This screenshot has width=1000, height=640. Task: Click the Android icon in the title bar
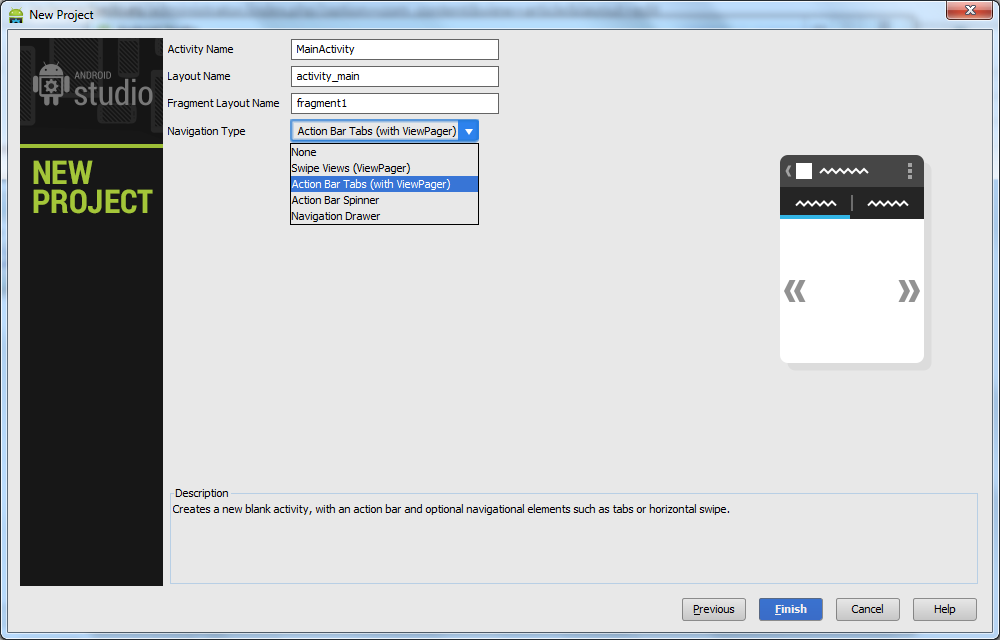[x=16, y=15]
